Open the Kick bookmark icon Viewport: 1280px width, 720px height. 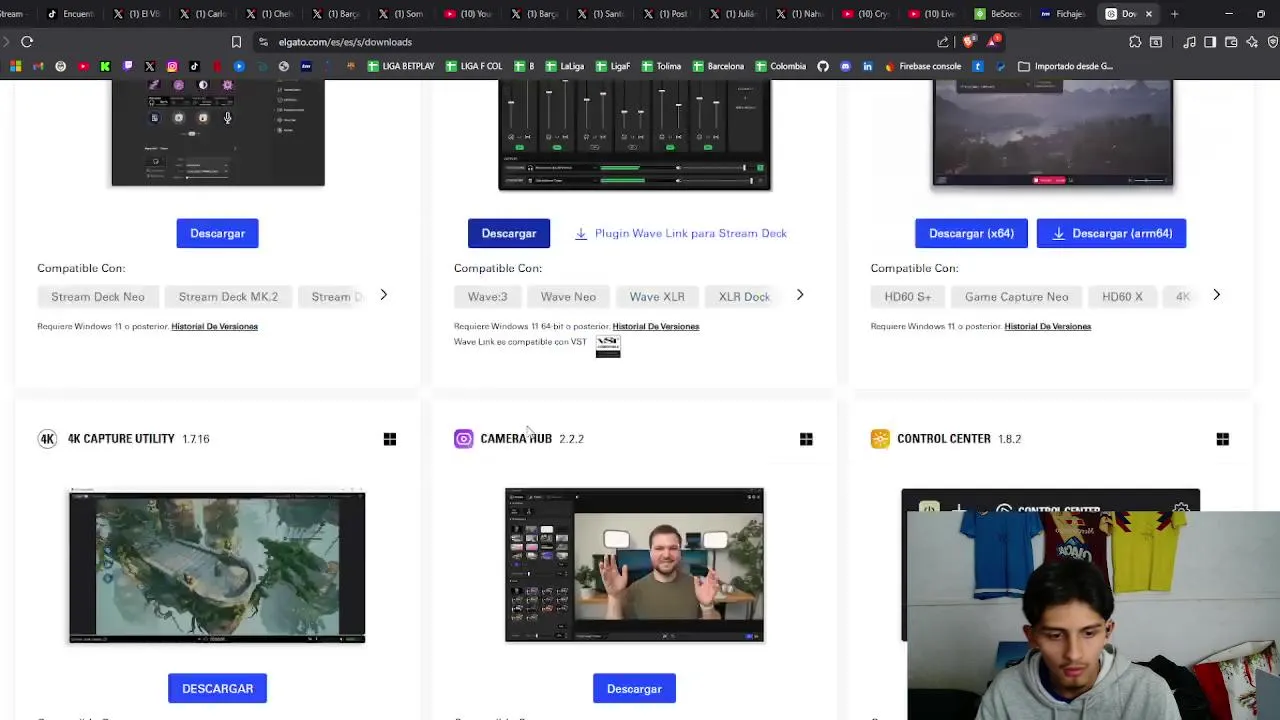pyautogui.click(x=105, y=66)
